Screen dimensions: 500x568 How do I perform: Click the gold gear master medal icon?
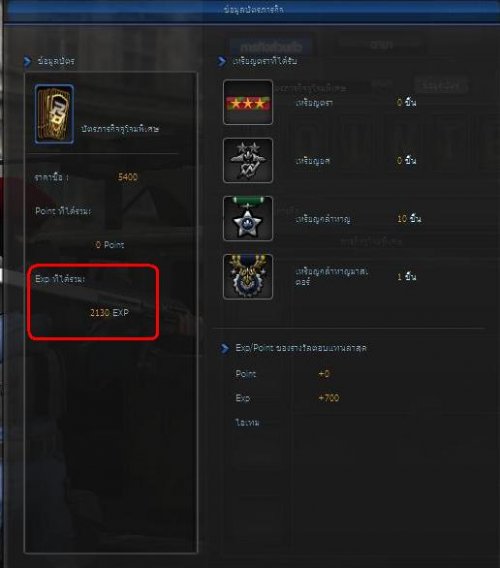click(x=248, y=277)
